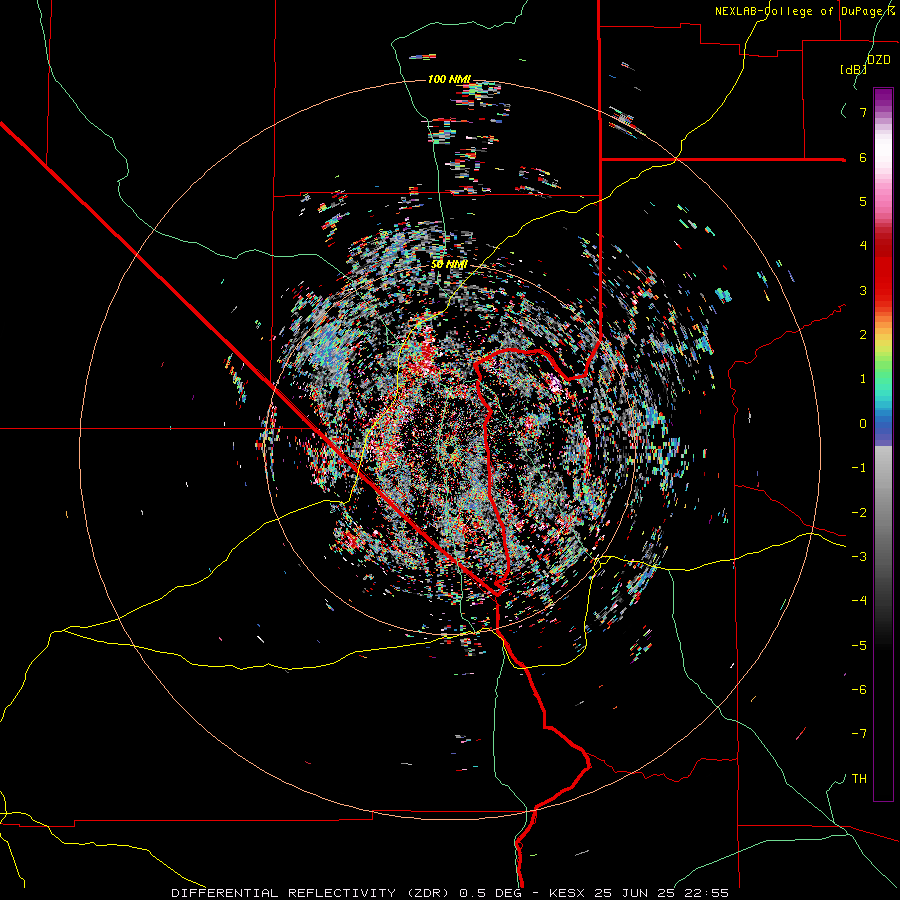The image size is (900, 900).
Task: Click the "6" value on the color scale
Action: (863, 157)
